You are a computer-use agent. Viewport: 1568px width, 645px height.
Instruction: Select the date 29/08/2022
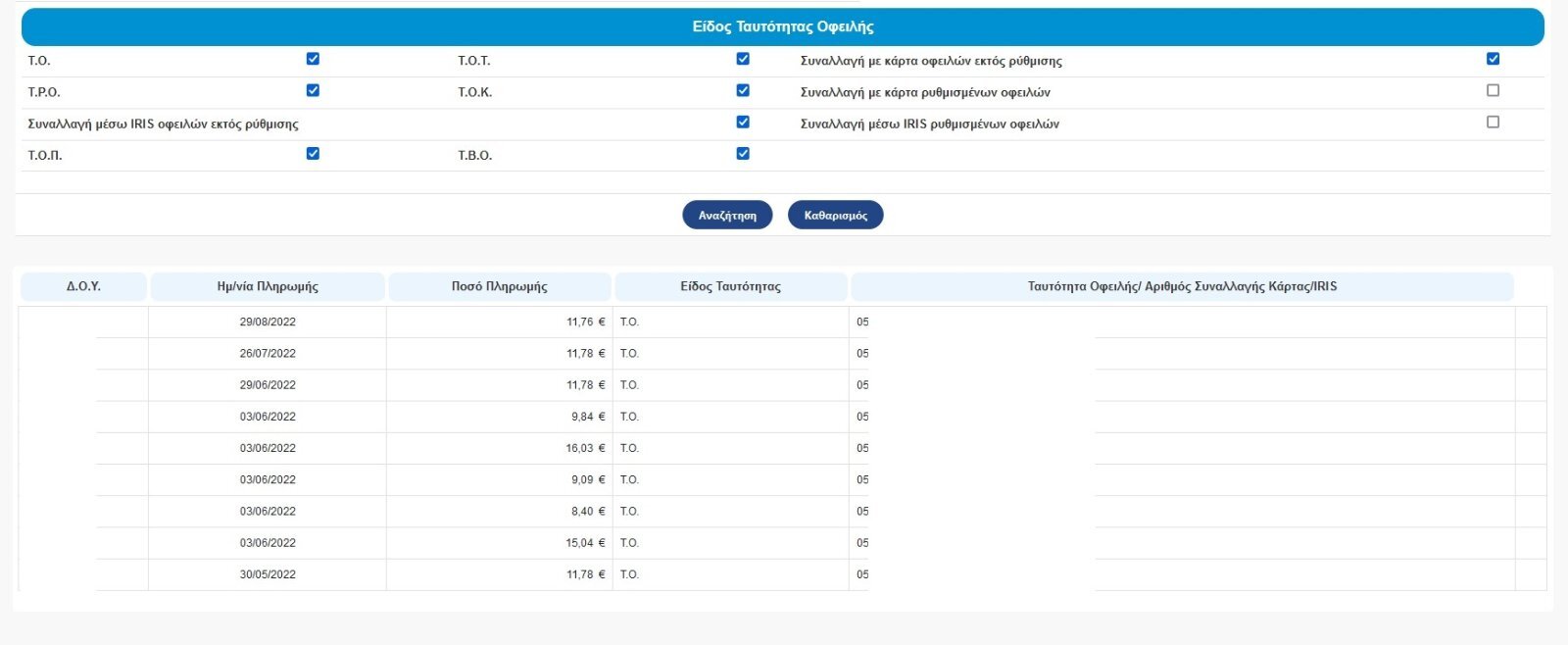click(x=268, y=322)
